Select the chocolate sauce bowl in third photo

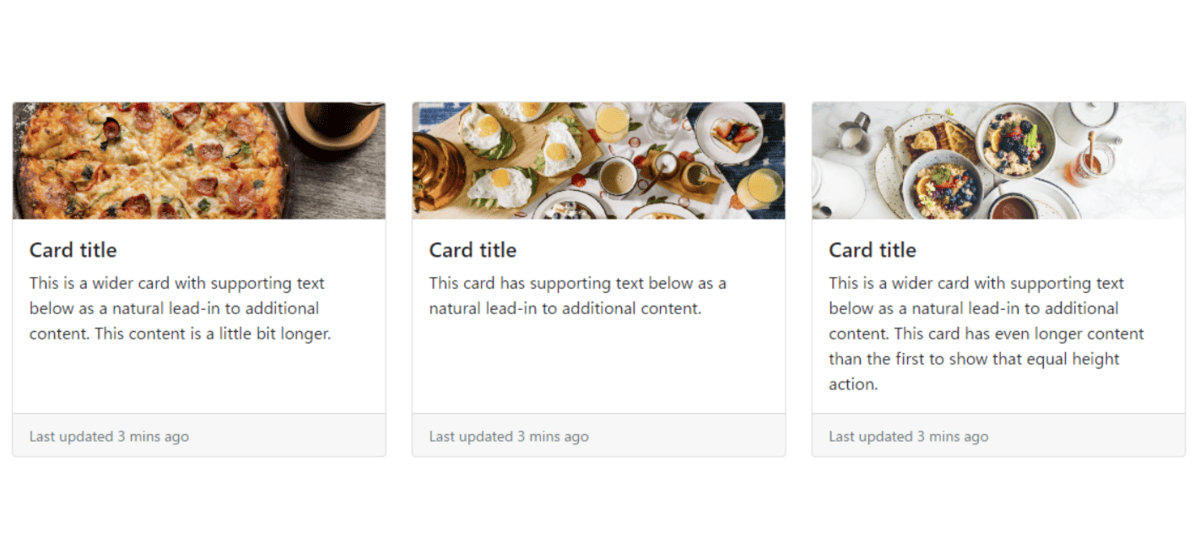[x=1012, y=206]
